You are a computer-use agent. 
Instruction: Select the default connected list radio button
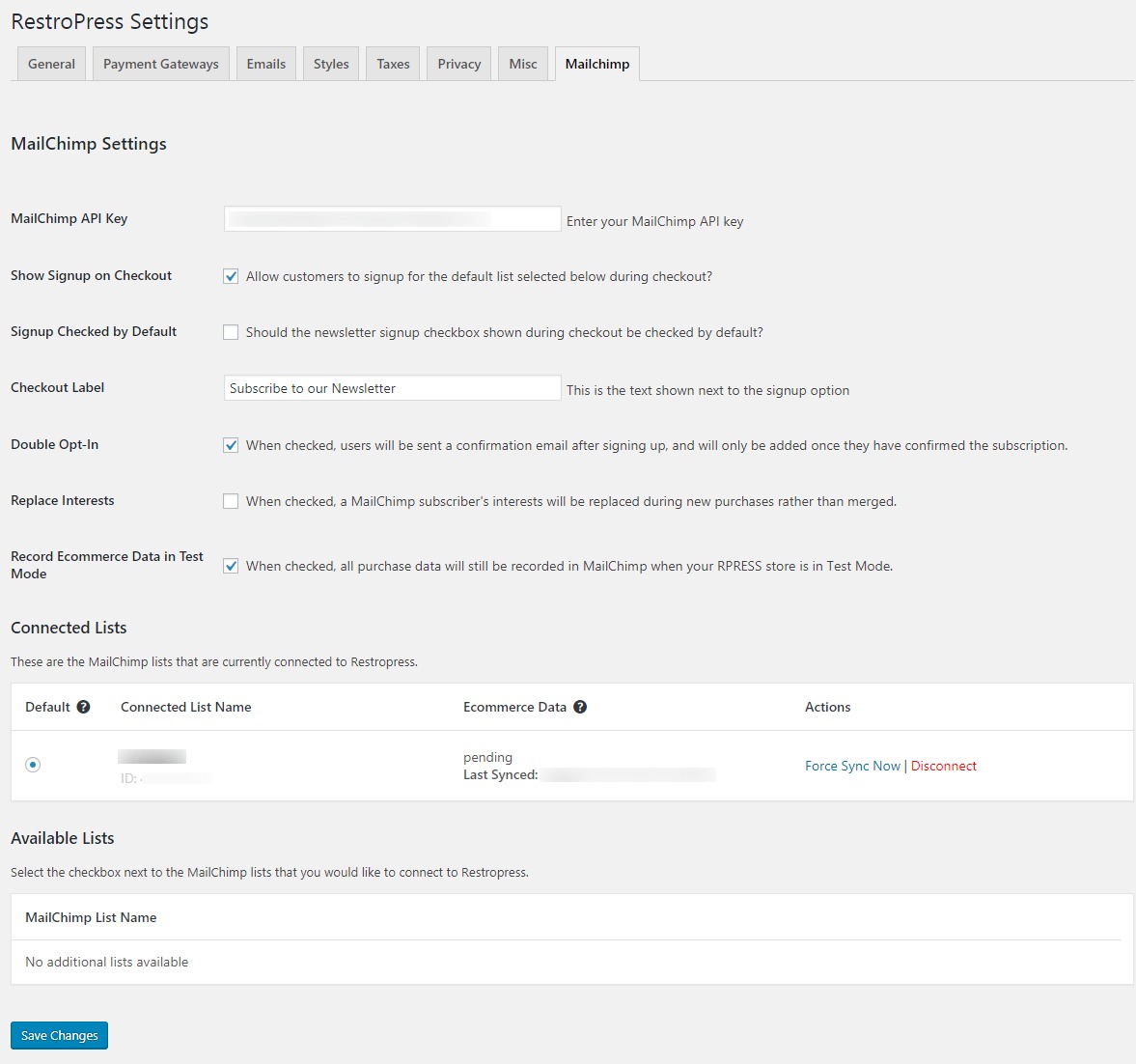34,765
